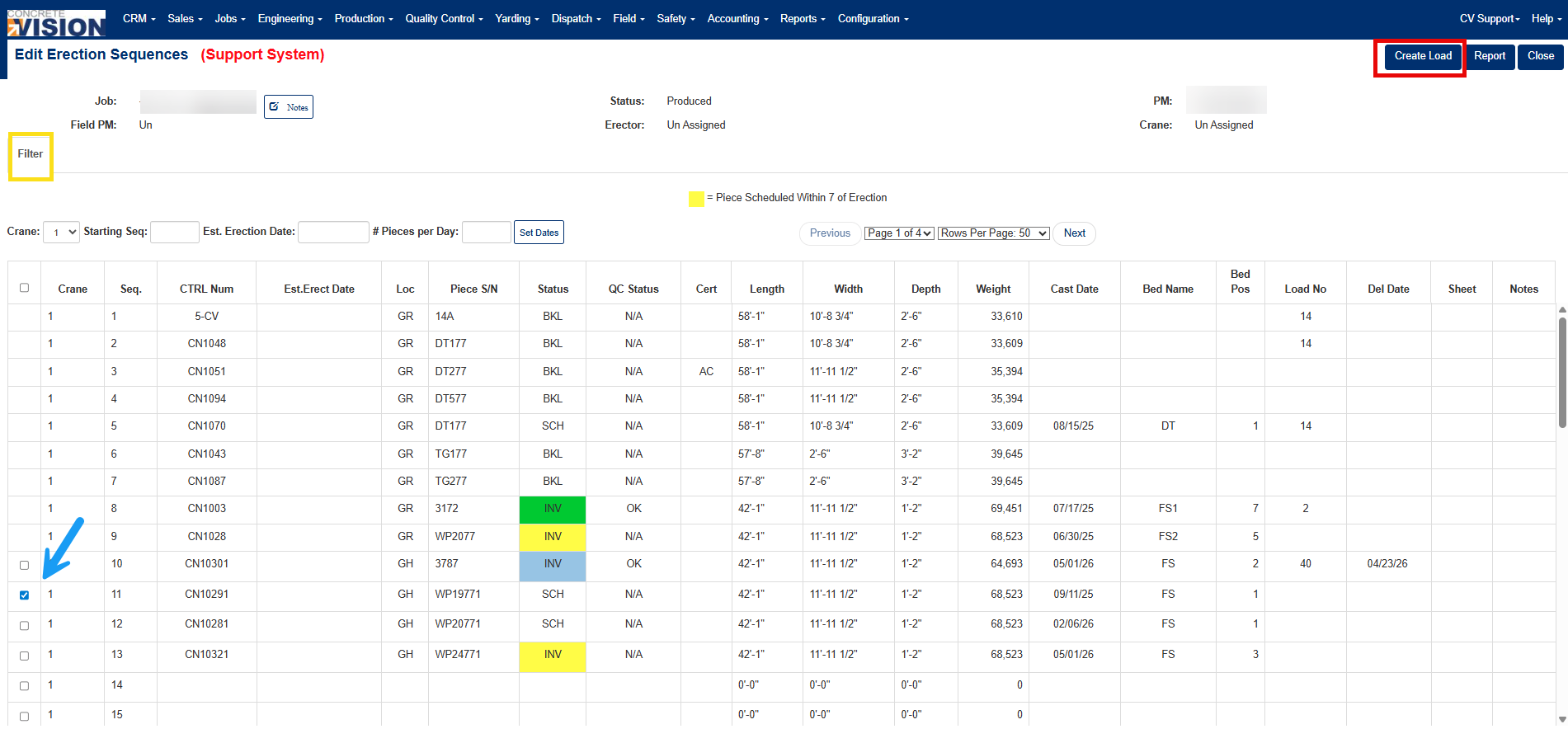
Task: Click the blue INV status cell for 3787
Action: [x=553, y=566]
